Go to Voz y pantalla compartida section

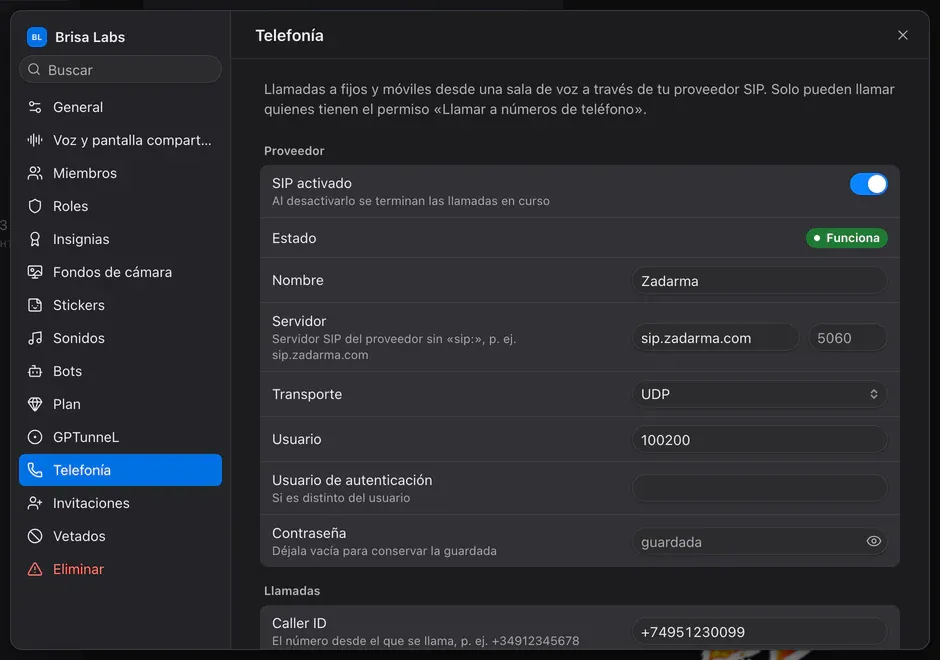coord(120,140)
